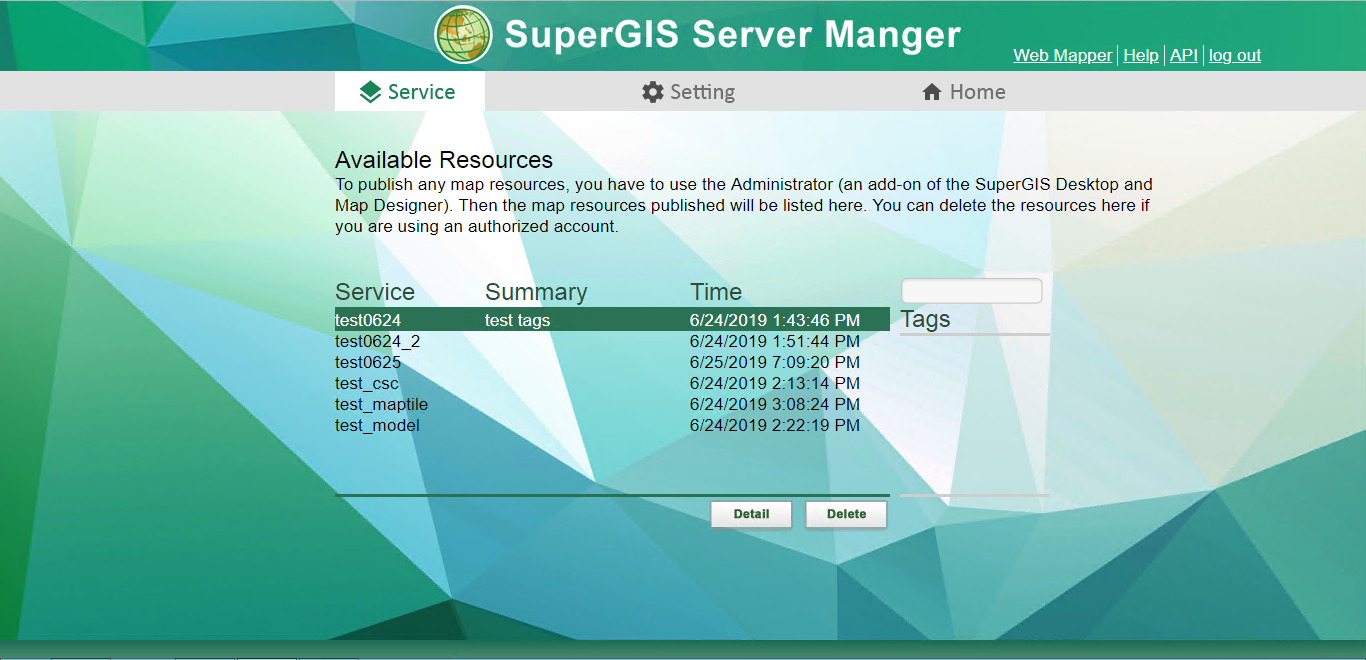
Task: Click the Setting gear icon
Action: tap(653, 92)
